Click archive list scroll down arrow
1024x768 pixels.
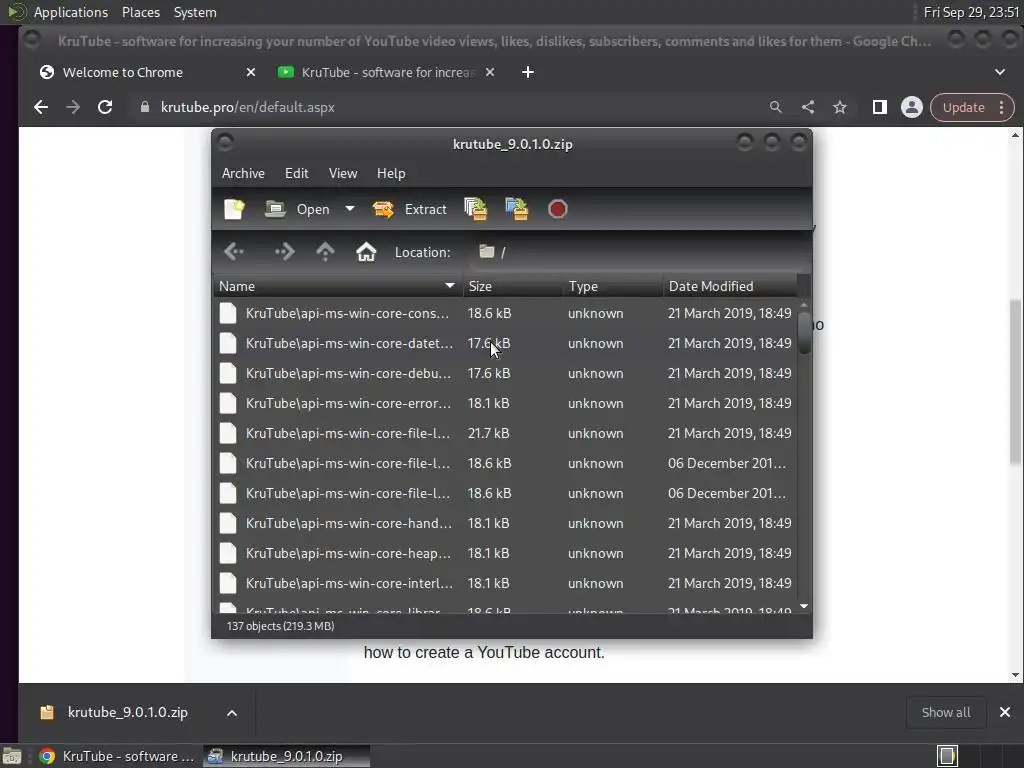(804, 607)
